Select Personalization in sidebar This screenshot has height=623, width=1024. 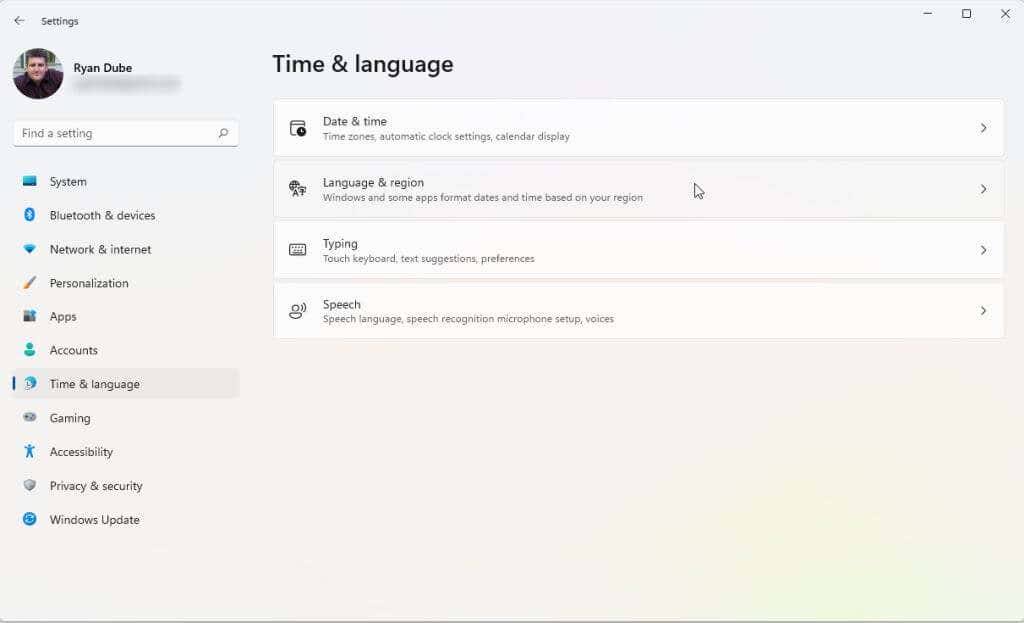pos(125,283)
